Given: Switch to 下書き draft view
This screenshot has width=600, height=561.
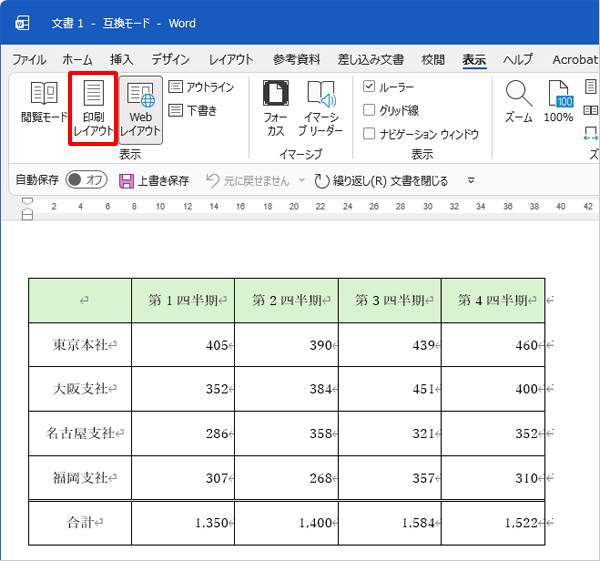Looking at the screenshot, I should [193, 111].
